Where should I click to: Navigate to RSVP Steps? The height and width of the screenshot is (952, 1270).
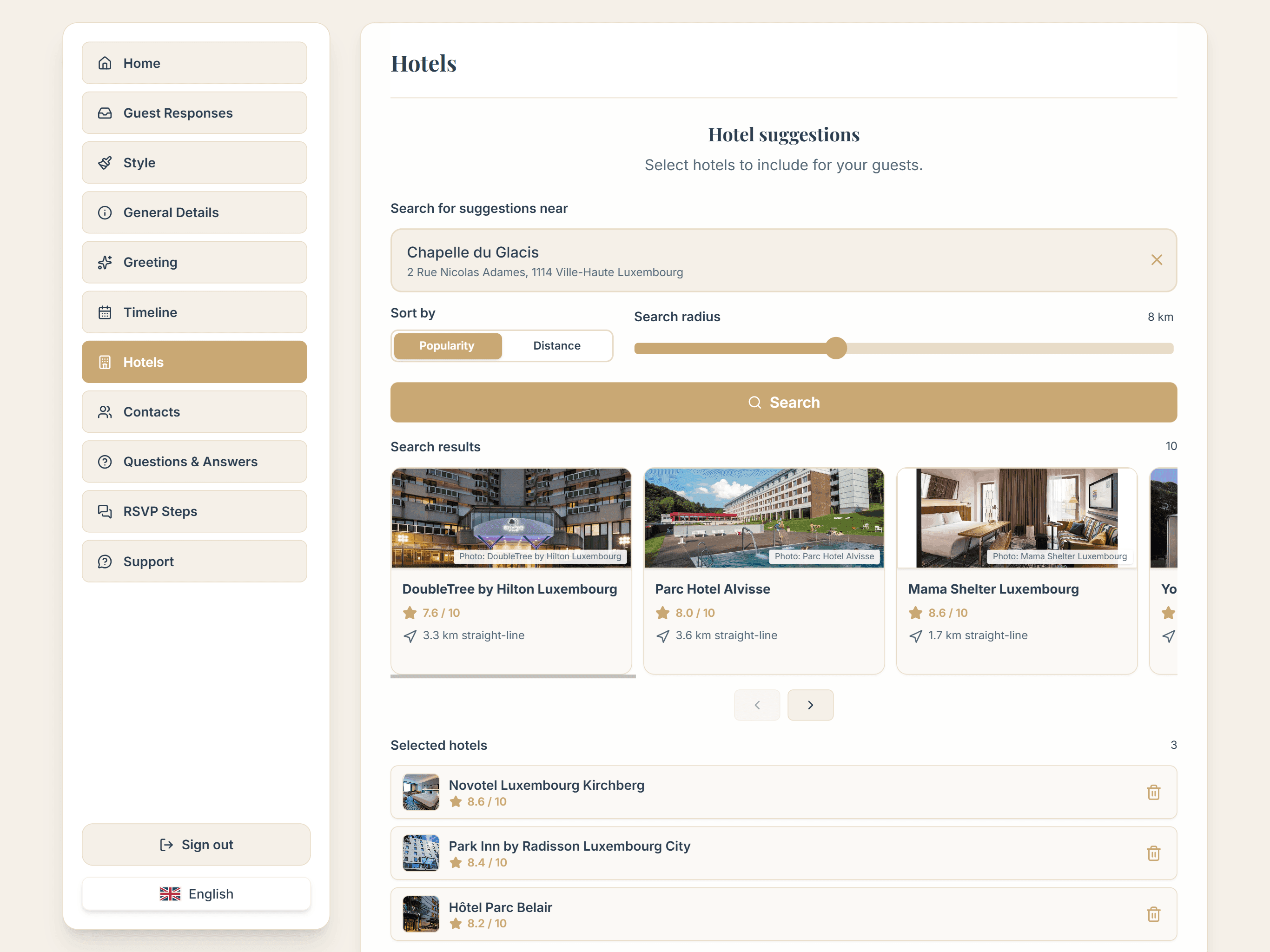tap(194, 512)
